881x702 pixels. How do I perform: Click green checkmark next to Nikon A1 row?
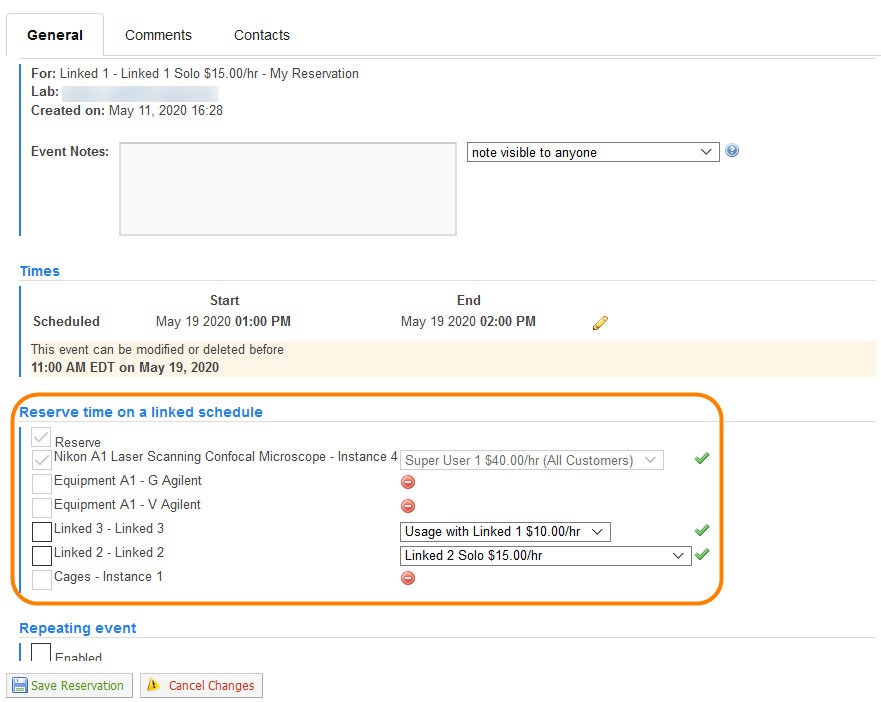coord(702,459)
